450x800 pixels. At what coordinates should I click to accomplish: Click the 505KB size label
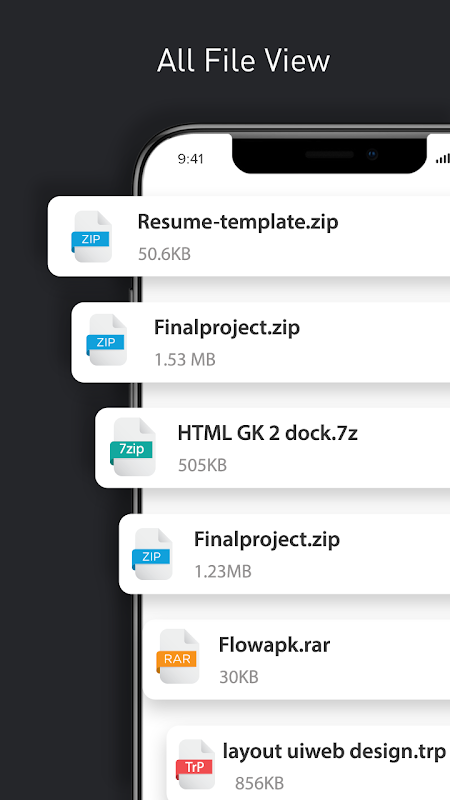(203, 465)
